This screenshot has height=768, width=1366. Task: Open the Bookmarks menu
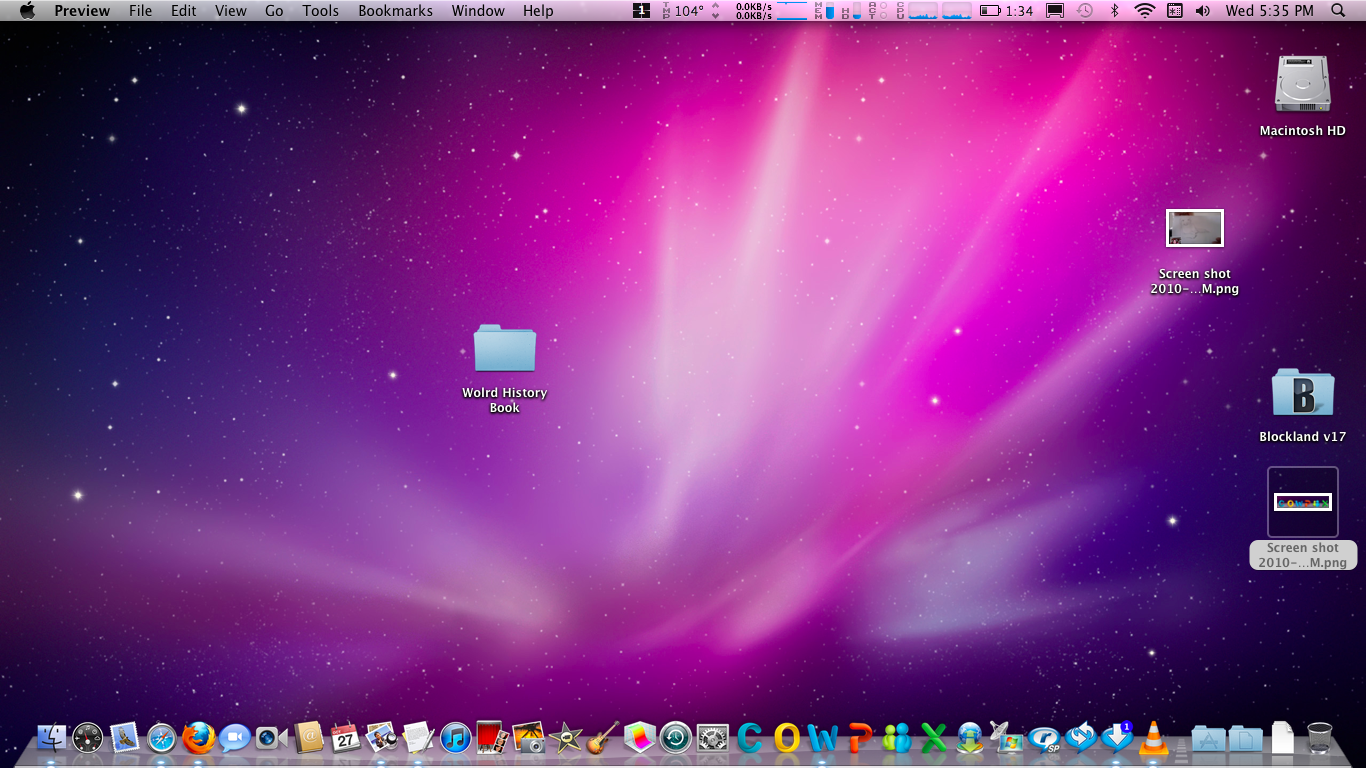[394, 11]
